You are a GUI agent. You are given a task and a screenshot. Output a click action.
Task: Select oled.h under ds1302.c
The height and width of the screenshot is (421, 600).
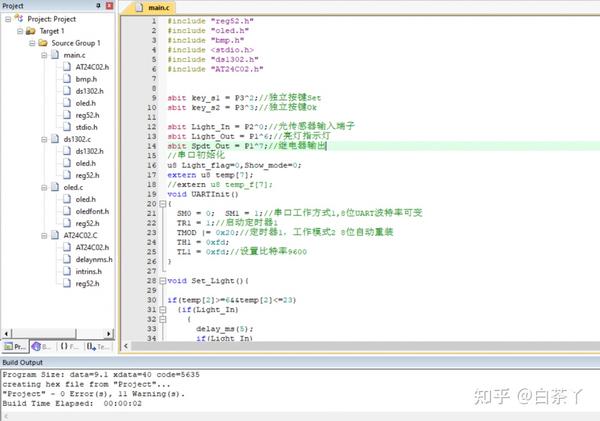86,163
